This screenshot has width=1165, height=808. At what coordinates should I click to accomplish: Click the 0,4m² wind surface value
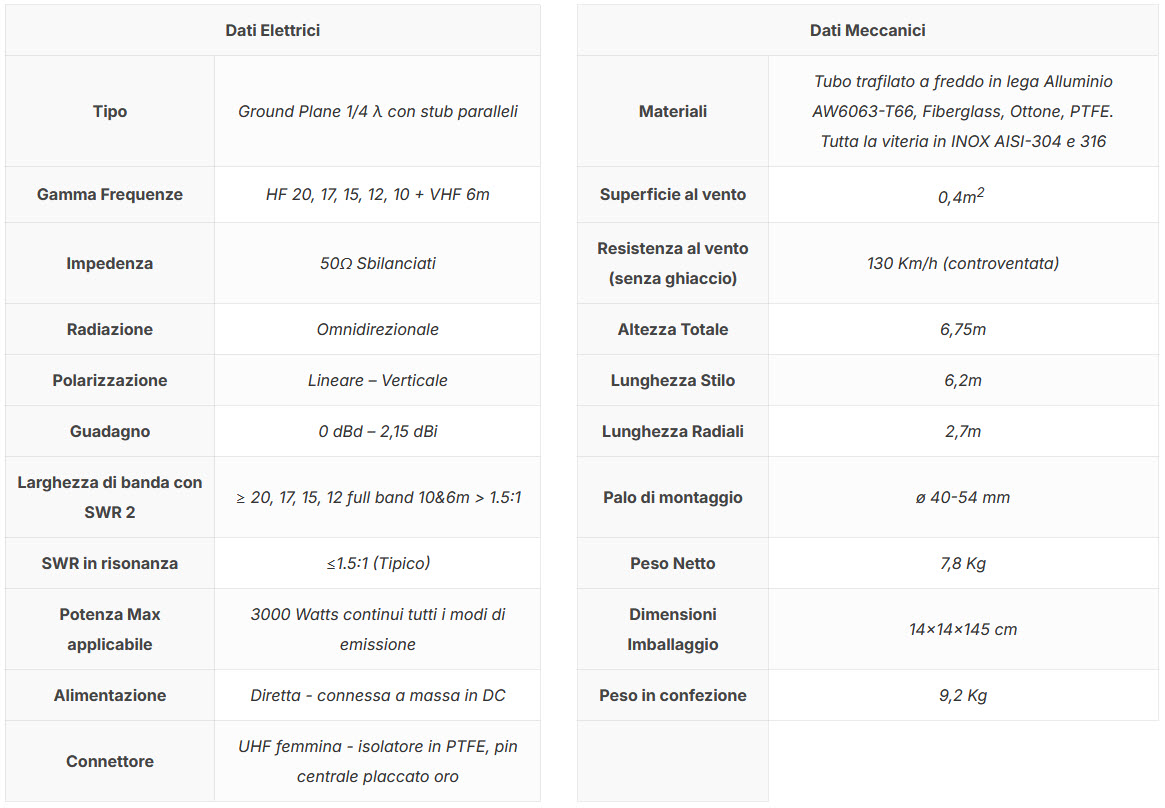coord(962,196)
